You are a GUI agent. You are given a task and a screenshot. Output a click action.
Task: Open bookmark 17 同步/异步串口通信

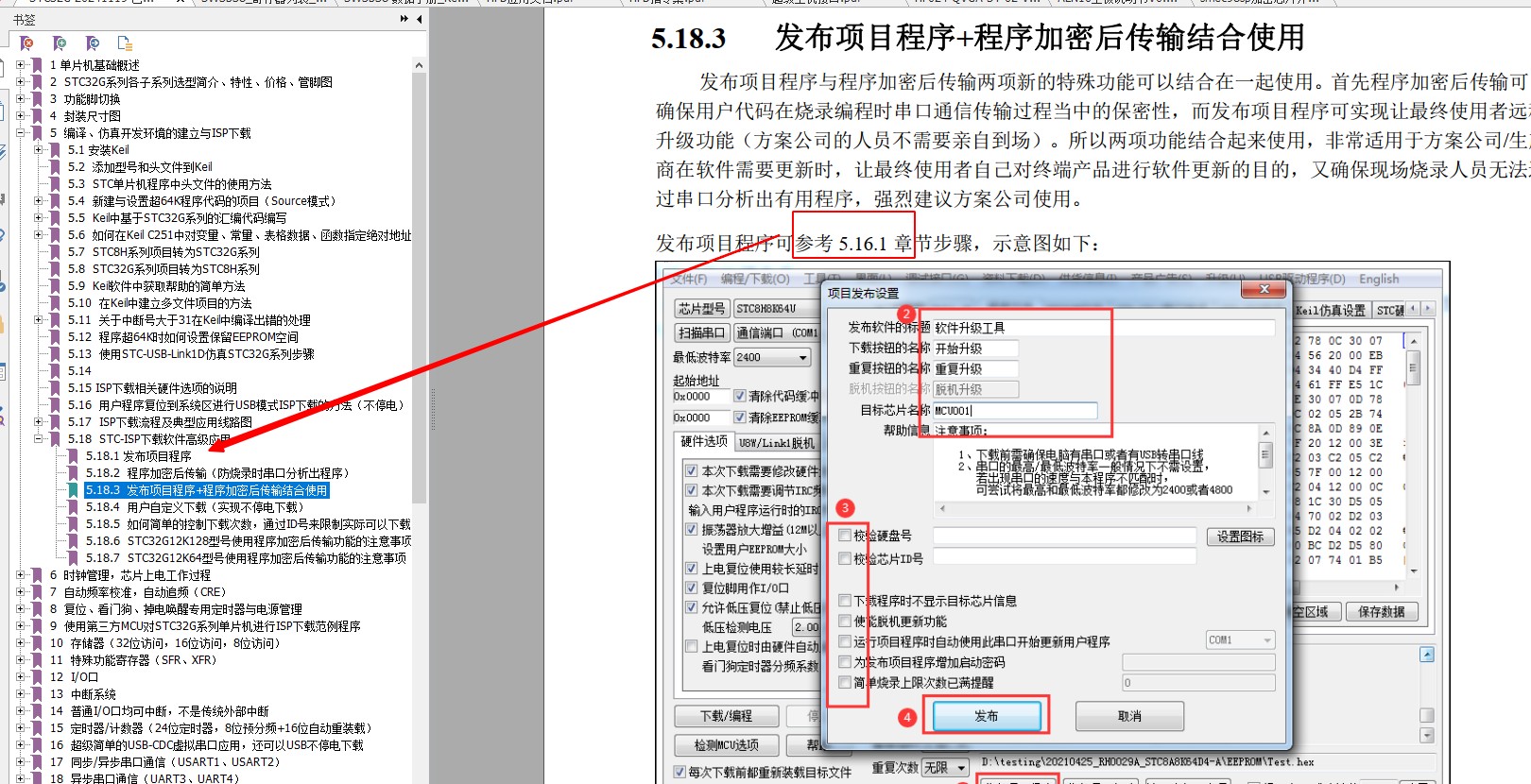click(x=165, y=762)
